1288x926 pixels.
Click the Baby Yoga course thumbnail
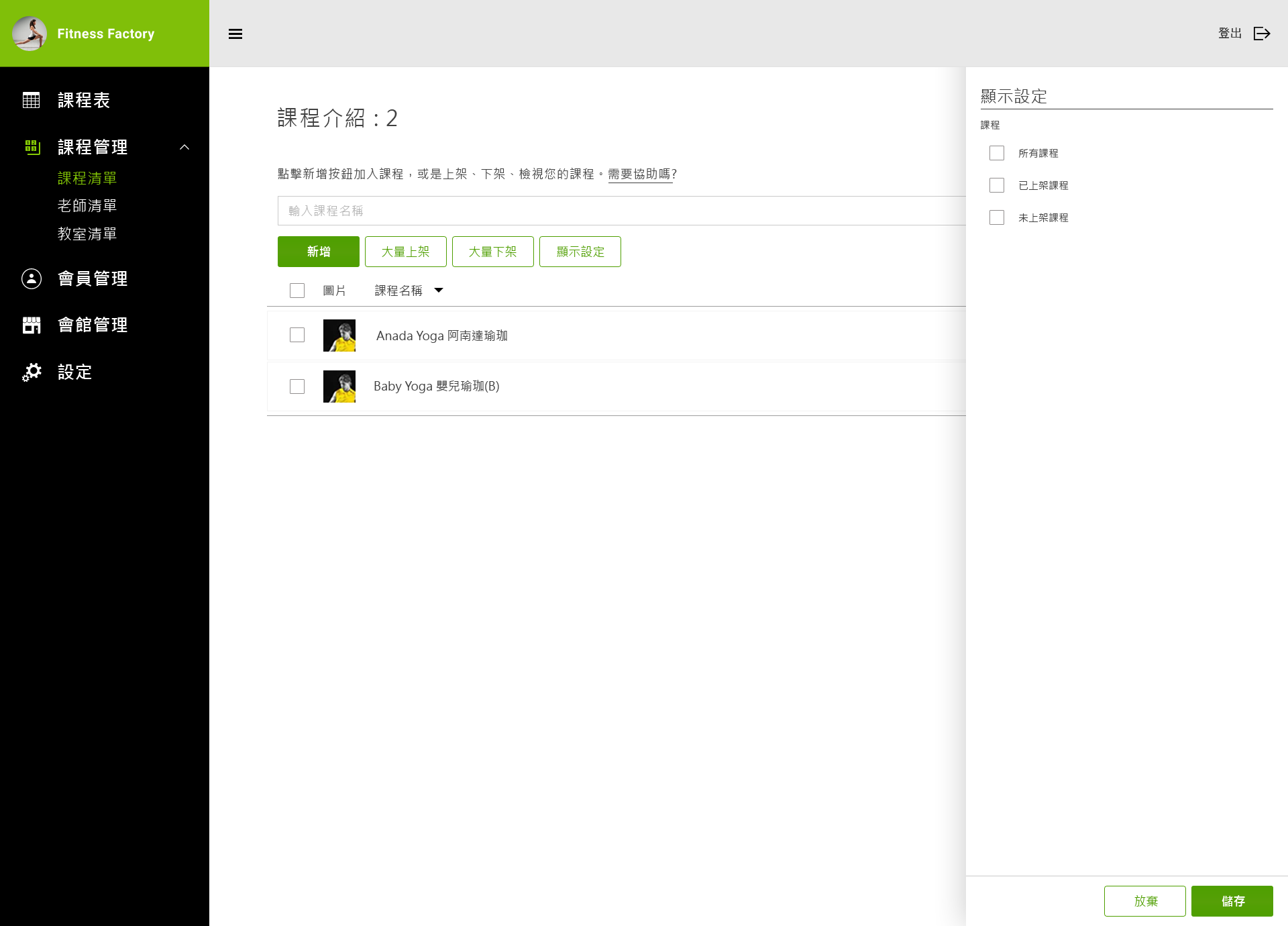click(x=339, y=387)
